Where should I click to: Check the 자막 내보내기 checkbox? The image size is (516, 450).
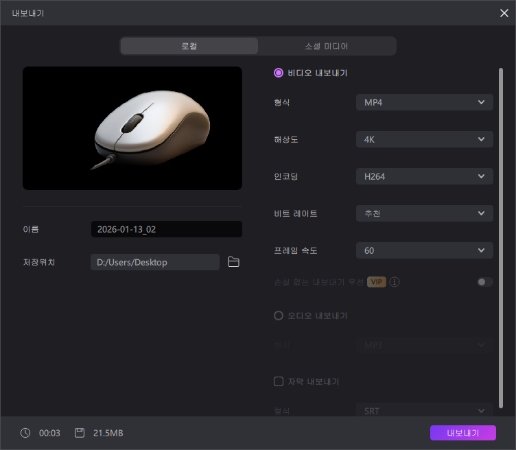pyautogui.click(x=278, y=381)
